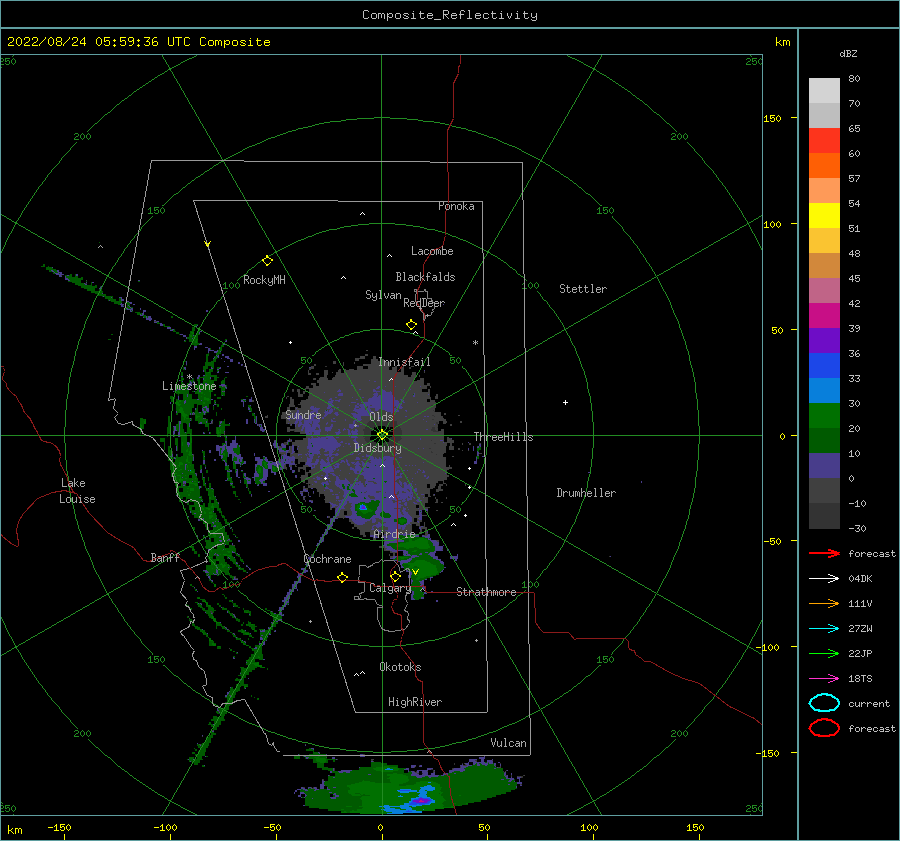Click the Ponoka label
This screenshot has height=841, width=900.
(x=456, y=206)
